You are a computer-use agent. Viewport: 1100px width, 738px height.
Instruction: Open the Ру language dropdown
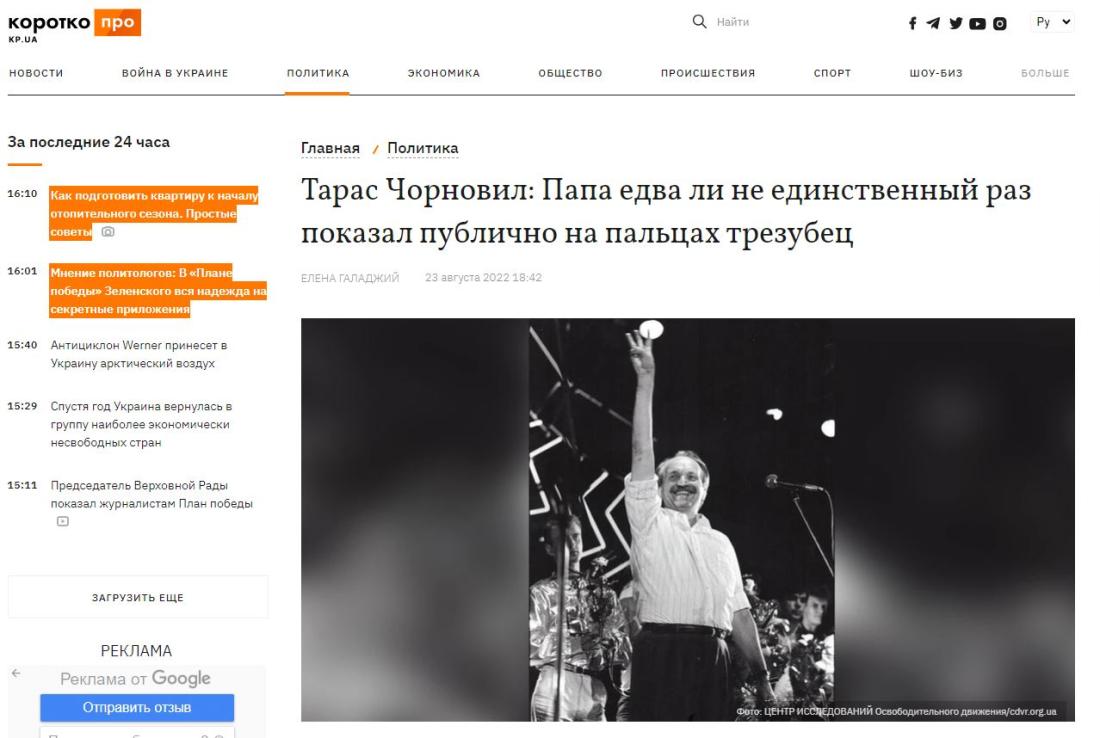(1053, 22)
